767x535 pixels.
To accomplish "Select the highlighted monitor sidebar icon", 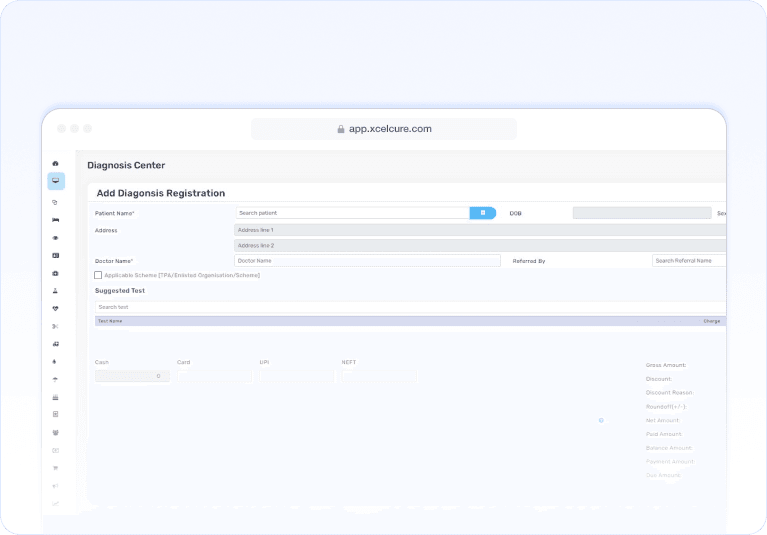I will pyautogui.click(x=56, y=181).
